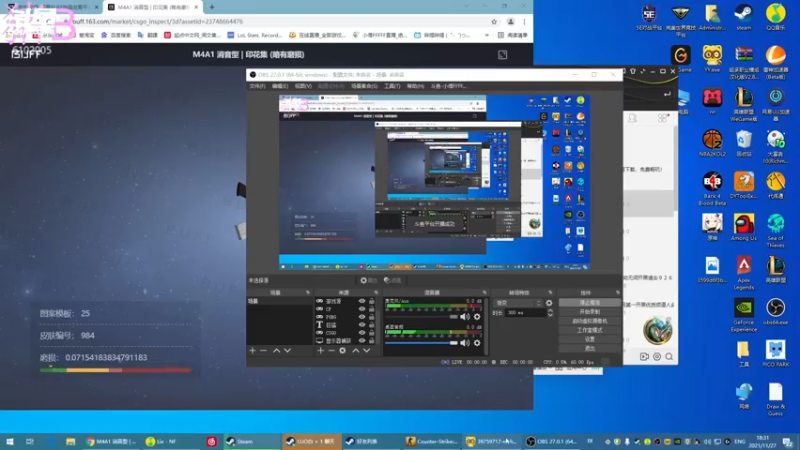800x450 pixels.
Task: Open transition properties gear in OBS
Action: 549,303
